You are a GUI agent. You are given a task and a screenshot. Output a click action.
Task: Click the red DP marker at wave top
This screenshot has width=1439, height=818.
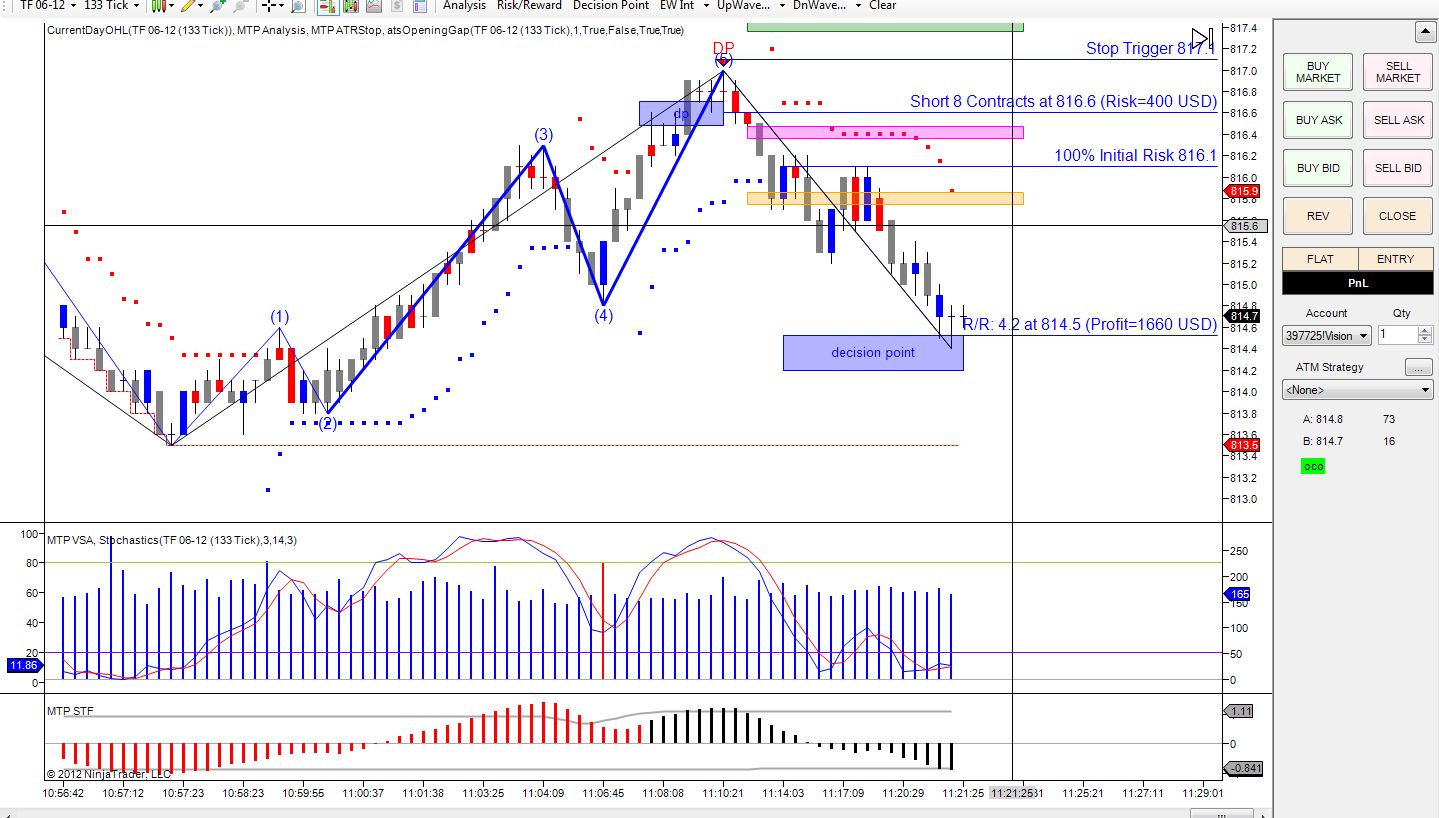pos(723,48)
